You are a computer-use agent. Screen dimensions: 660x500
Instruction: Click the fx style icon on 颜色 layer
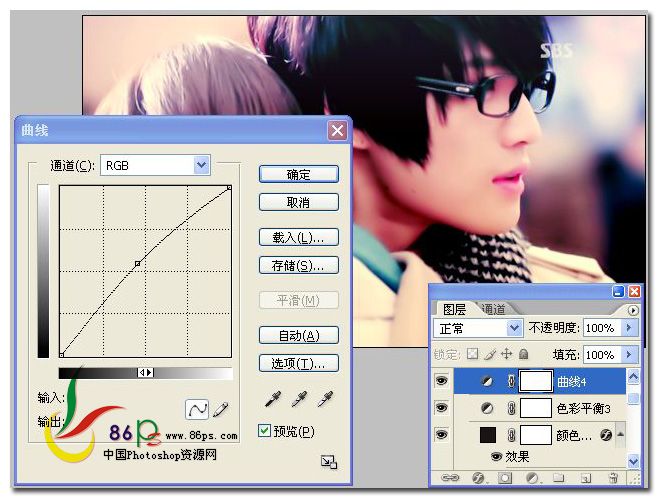[606, 435]
